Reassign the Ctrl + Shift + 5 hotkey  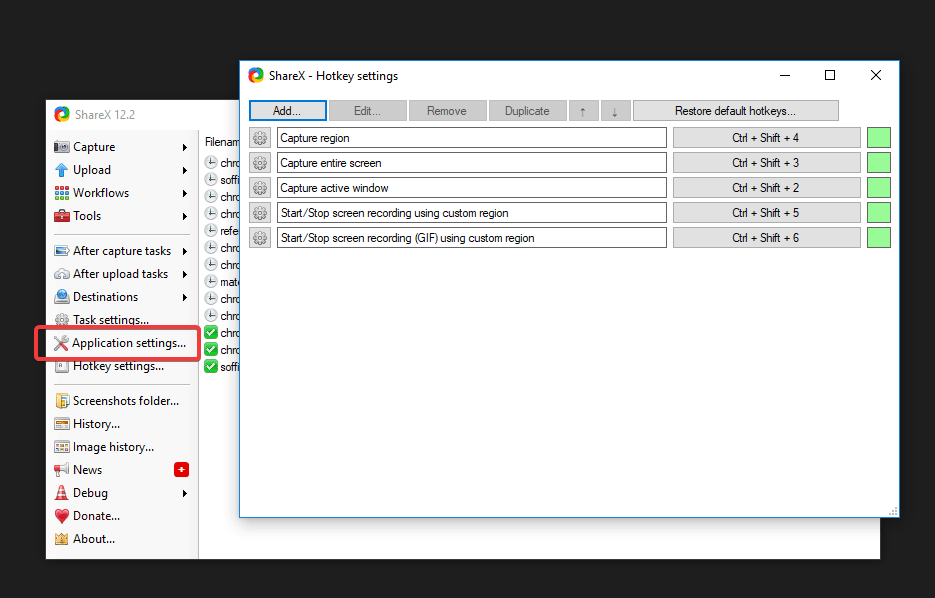pos(766,213)
